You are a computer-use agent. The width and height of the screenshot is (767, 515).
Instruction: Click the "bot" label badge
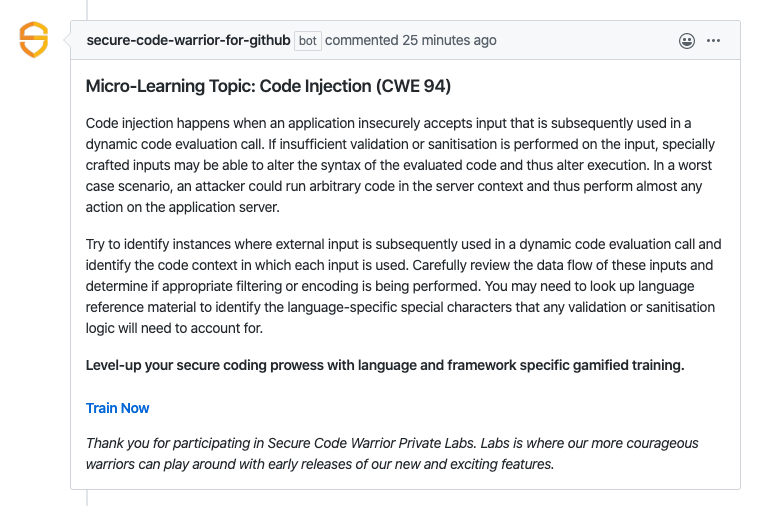coord(307,41)
